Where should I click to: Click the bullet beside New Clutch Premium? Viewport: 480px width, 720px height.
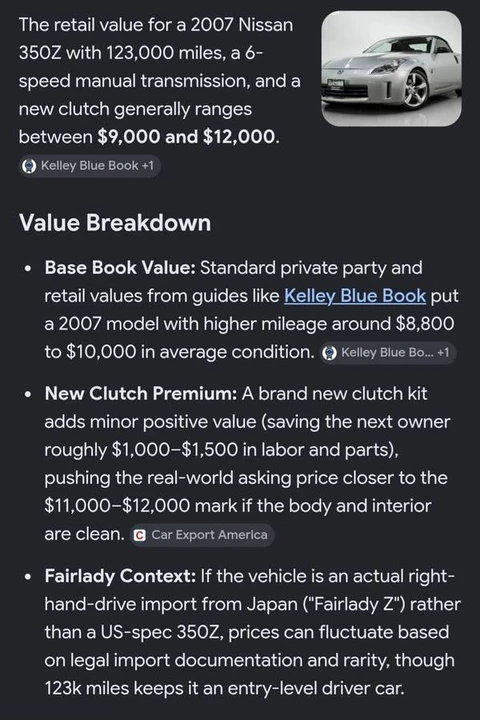pos(28,394)
